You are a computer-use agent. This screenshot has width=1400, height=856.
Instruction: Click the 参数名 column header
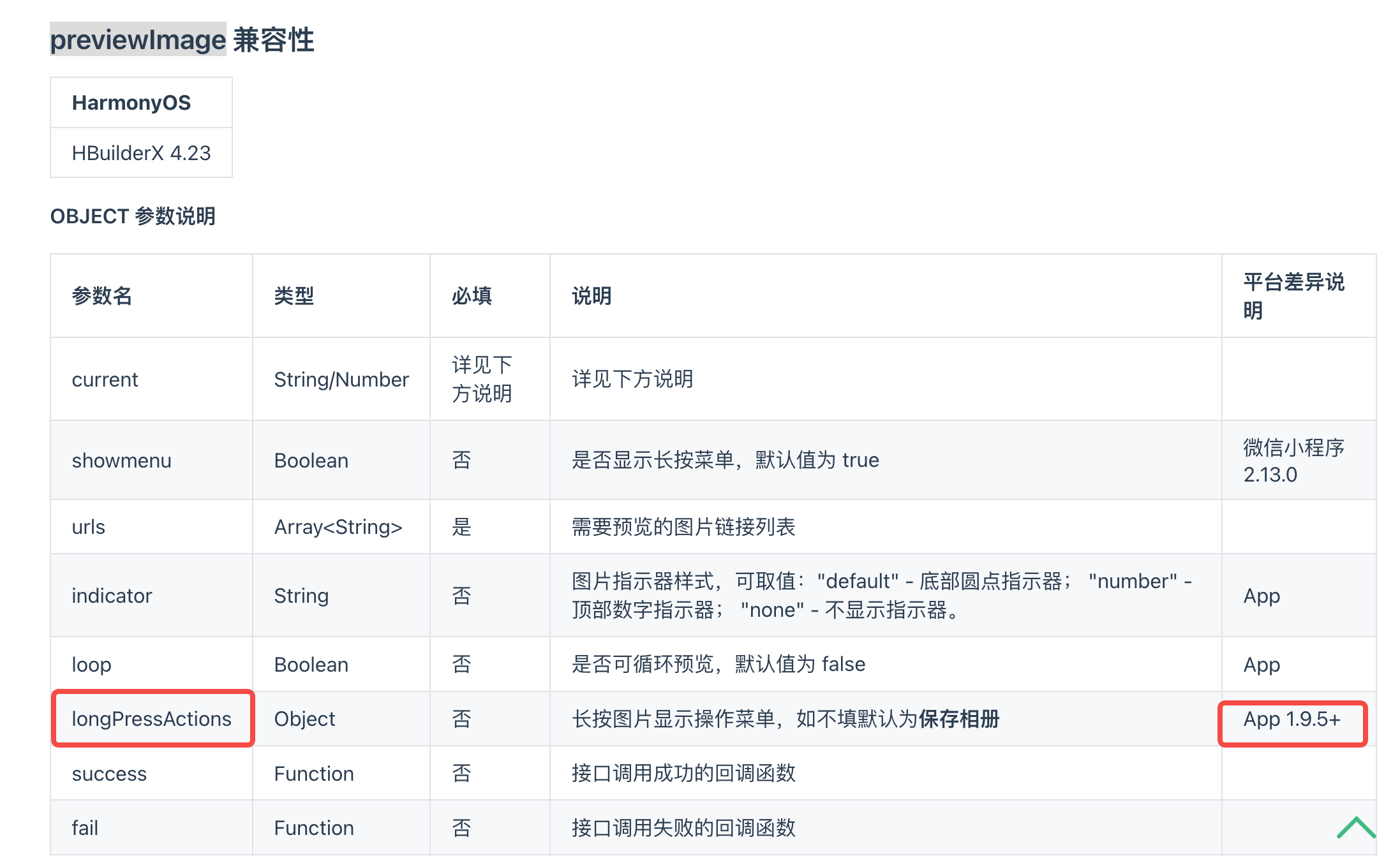[102, 296]
